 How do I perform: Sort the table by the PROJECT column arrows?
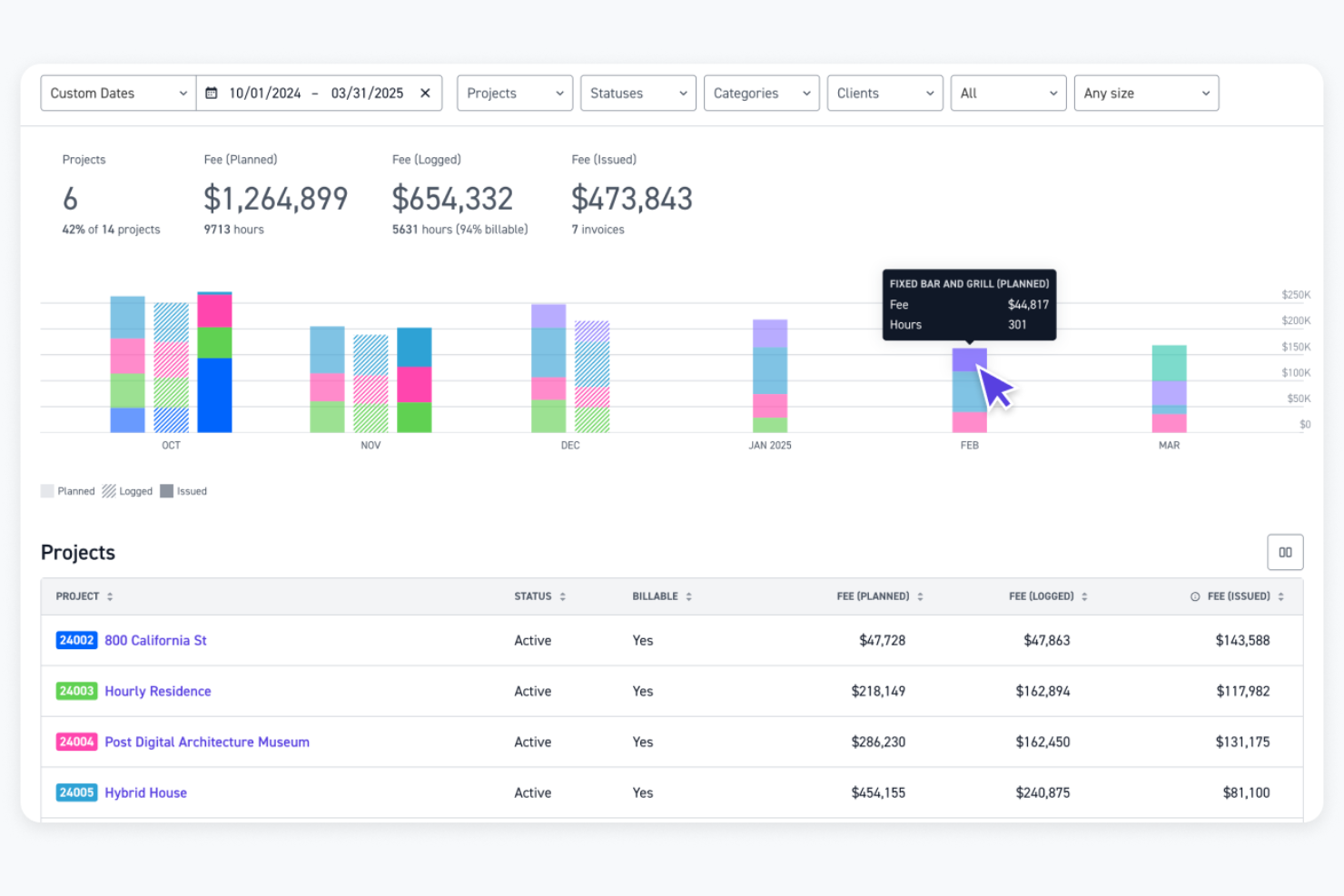pyautogui.click(x=110, y=596)
